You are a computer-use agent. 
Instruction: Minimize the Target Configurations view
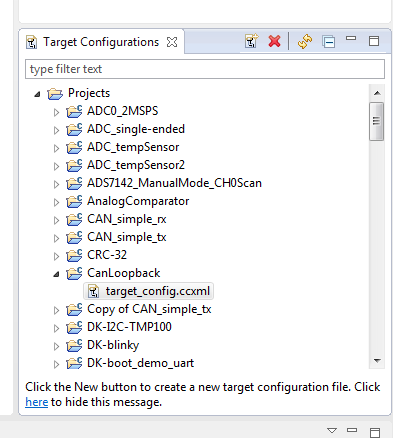351,38
